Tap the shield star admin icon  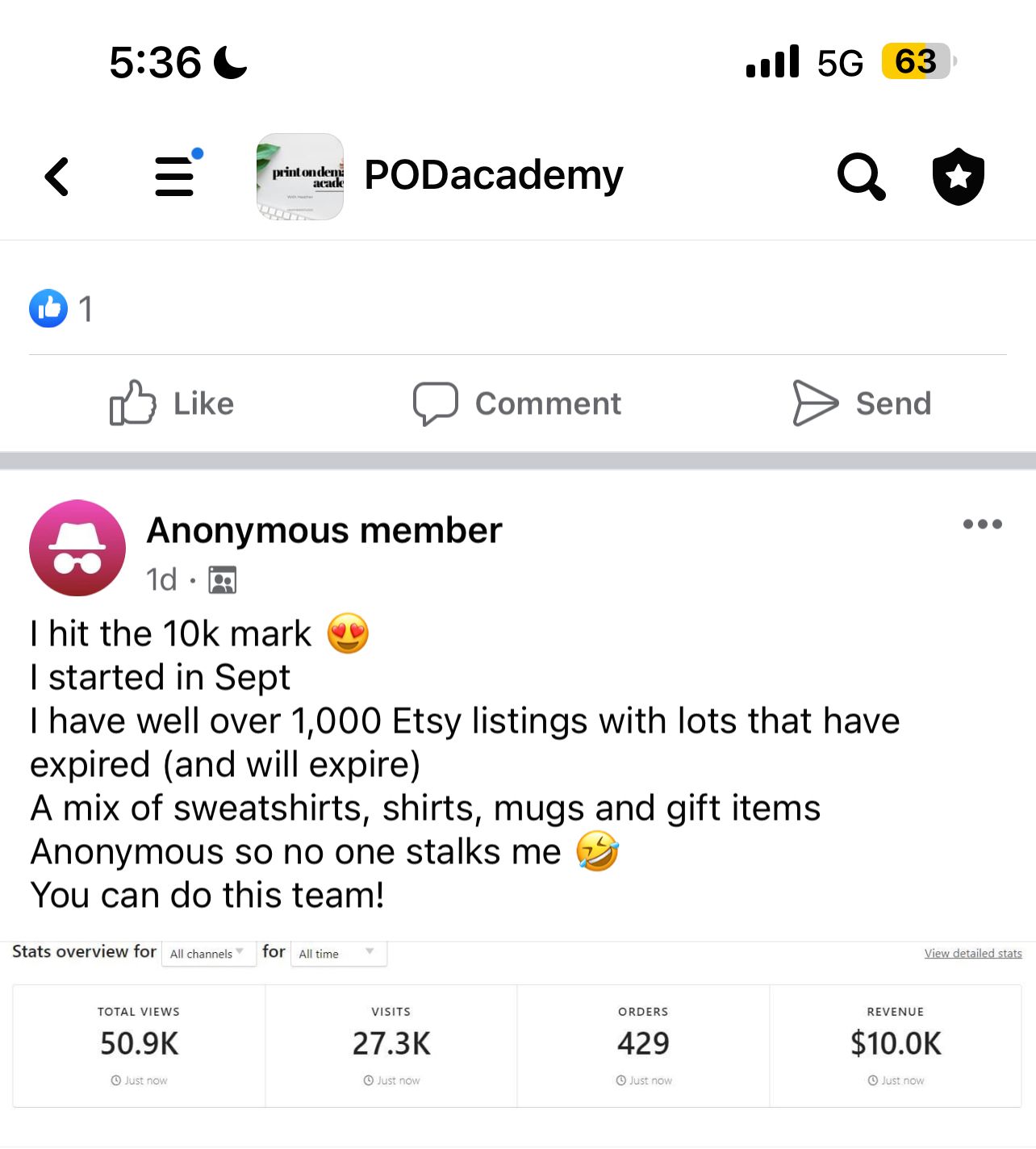tap(959, 177)
